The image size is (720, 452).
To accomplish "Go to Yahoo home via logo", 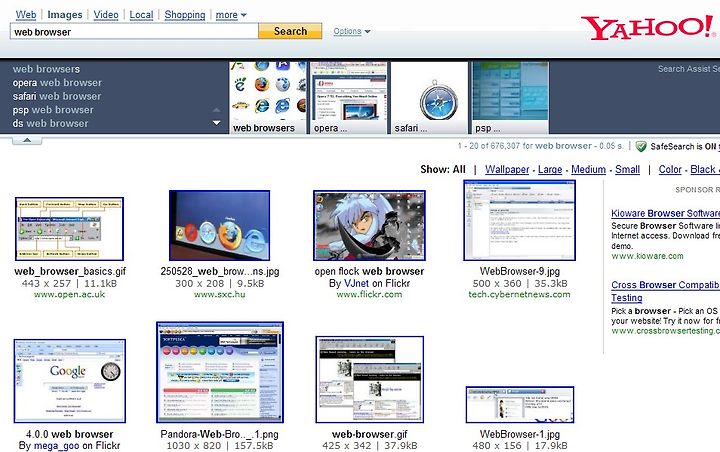I will pyautogui.click(x=648, y=28).
